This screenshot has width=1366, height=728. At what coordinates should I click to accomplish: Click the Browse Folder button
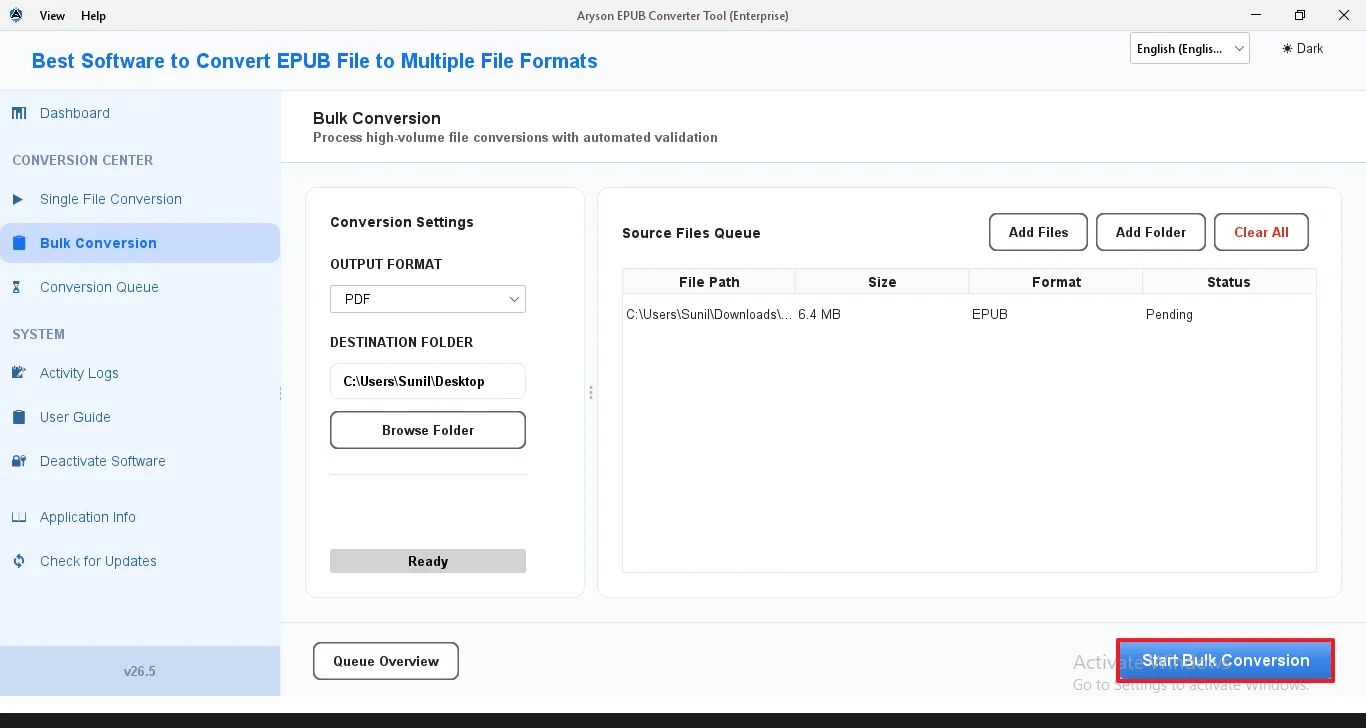point(428,430)
